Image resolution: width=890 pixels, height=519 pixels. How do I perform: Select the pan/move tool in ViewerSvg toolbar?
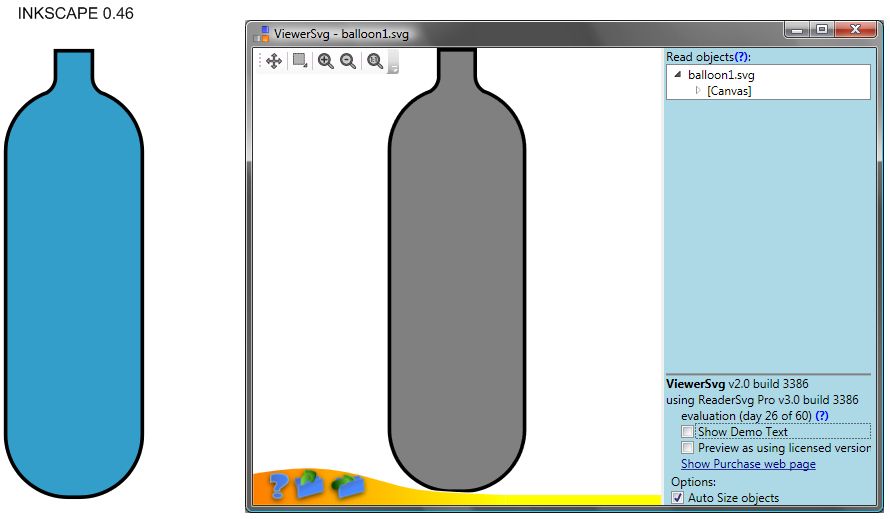tap(274, 61)
